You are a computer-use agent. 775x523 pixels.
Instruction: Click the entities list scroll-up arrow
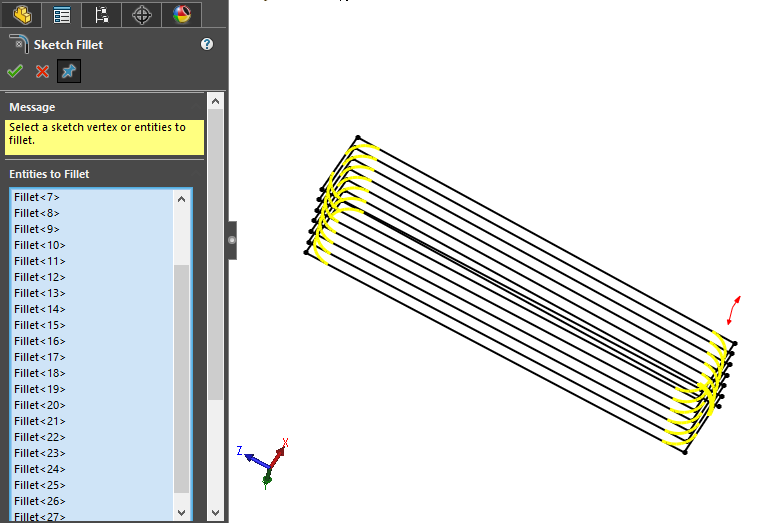click(x=181, y=199)
